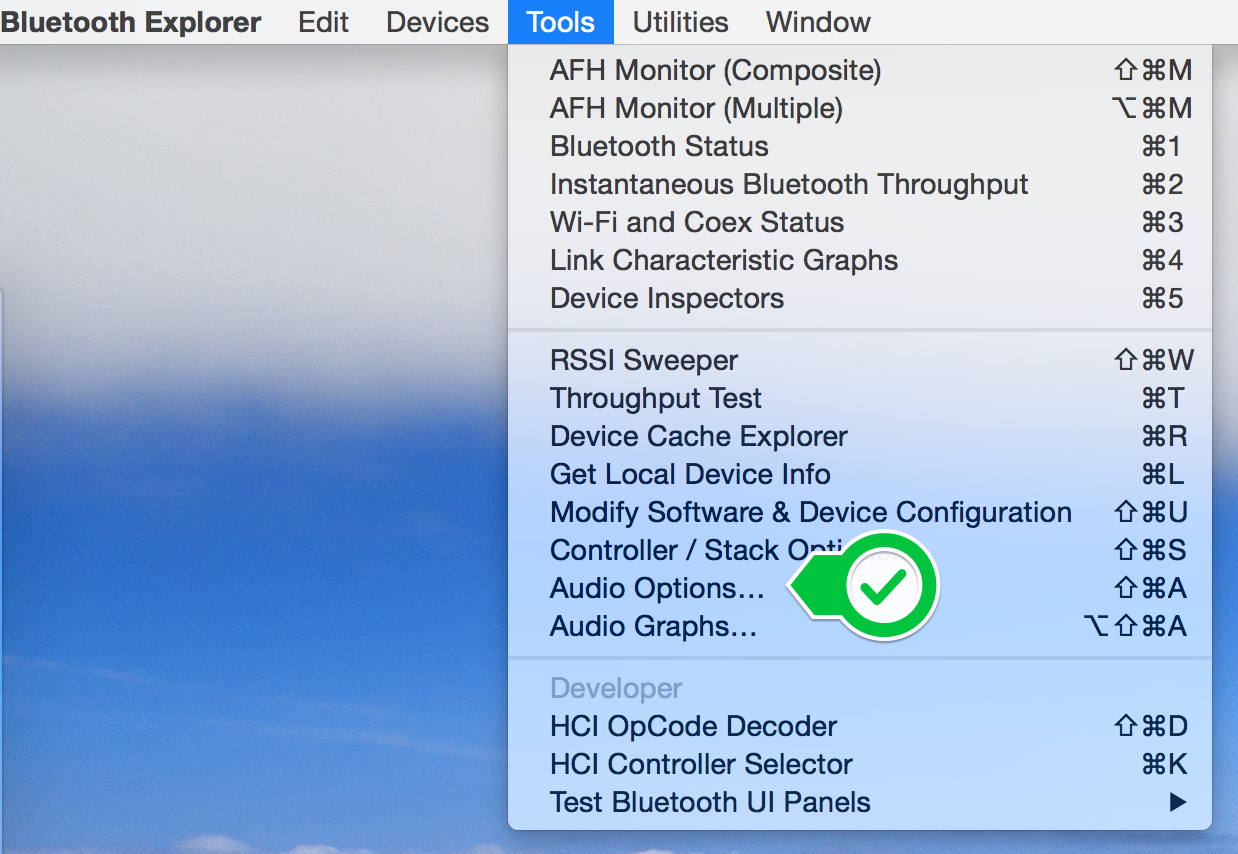This screenshot has height=854, width=1238.
Task: Select HCI Controller Selector
Action: [860, 764]
